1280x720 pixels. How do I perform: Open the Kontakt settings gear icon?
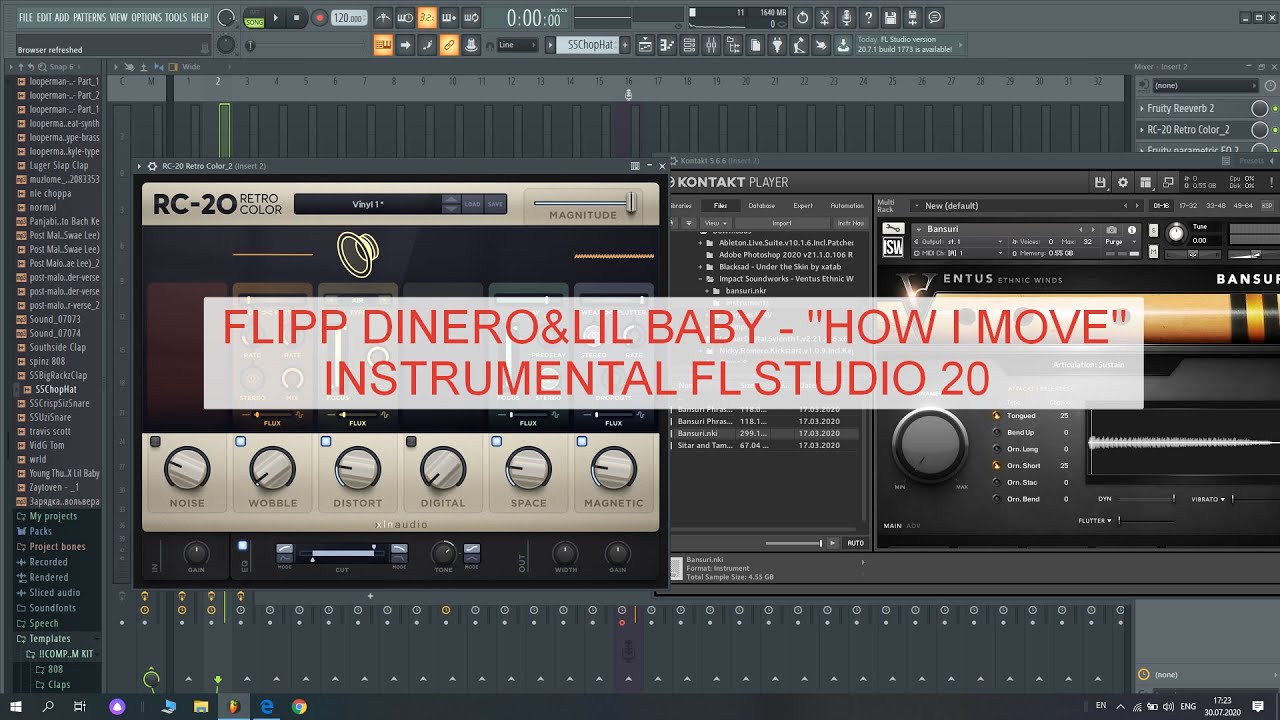point(1123,182)
